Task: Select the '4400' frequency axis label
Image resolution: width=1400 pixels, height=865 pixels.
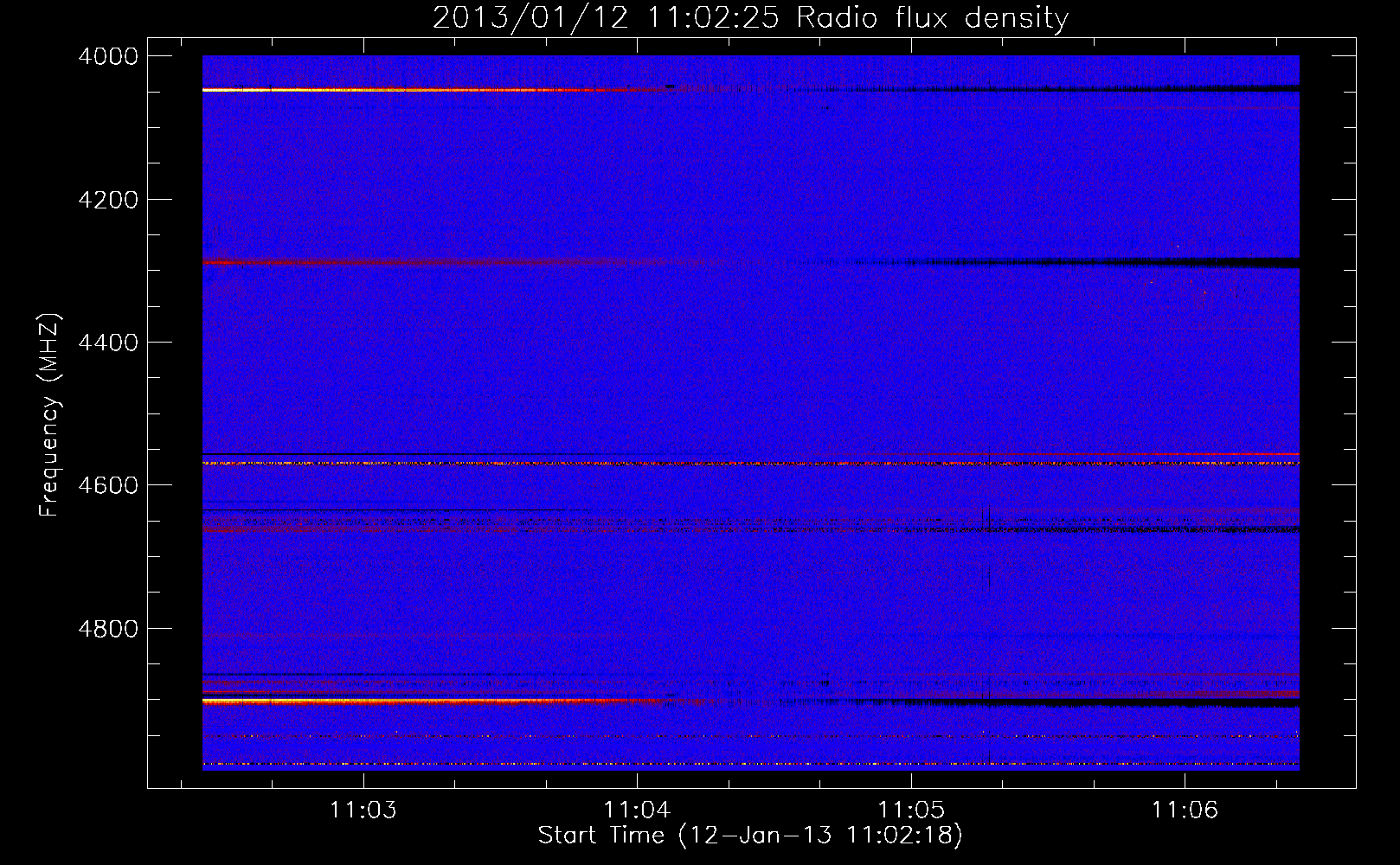Action: click(107, 343)
